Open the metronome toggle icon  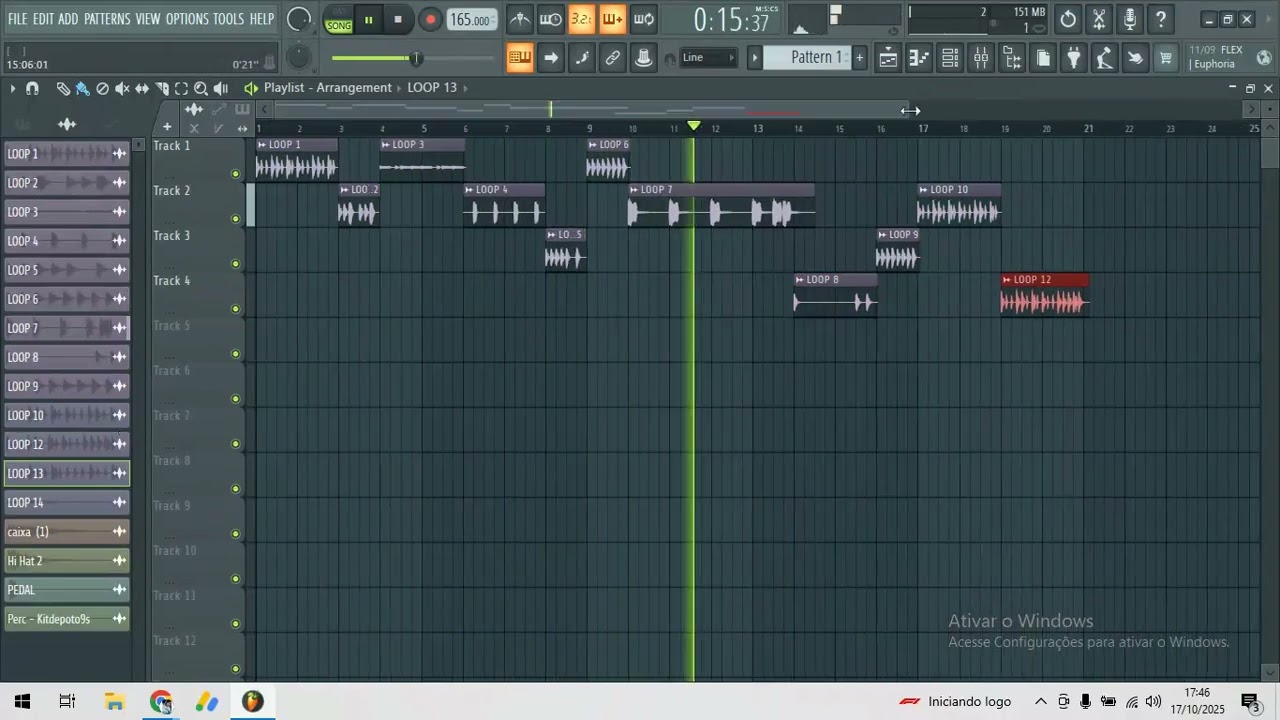tap(520, 19)
